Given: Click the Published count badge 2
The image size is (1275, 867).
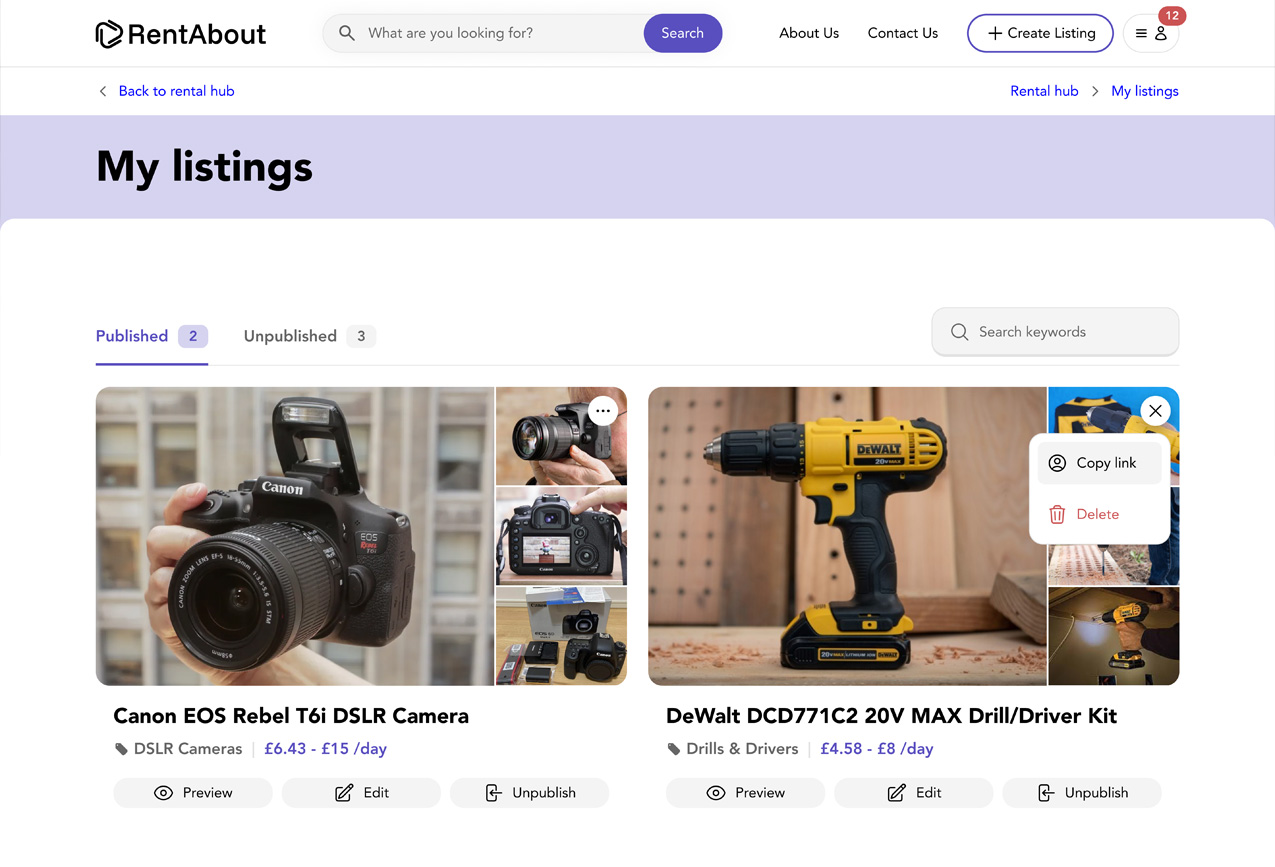Looking at the screenshot, I should [193, 336].
